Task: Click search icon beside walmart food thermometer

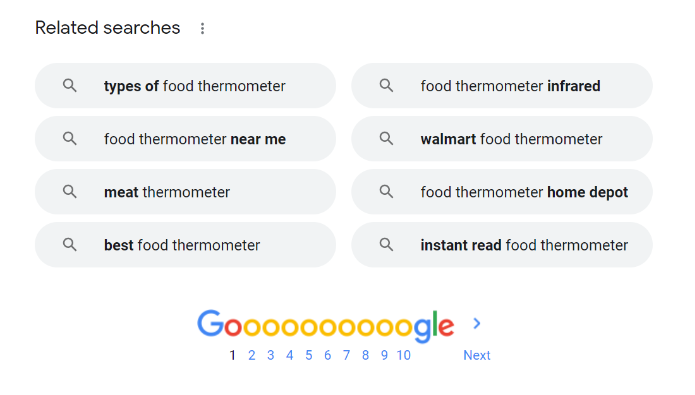Action: click(386, 139)
